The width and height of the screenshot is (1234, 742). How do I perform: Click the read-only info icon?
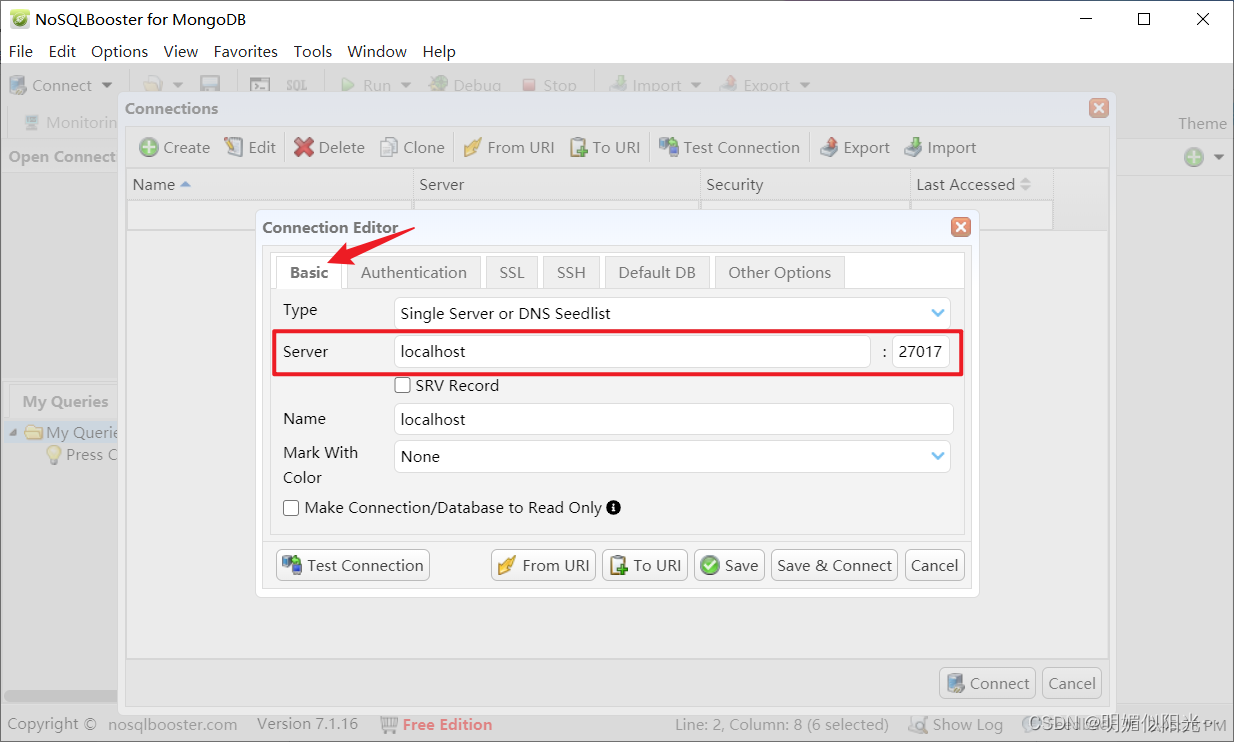pyautogui.click(x=614, y=507)
